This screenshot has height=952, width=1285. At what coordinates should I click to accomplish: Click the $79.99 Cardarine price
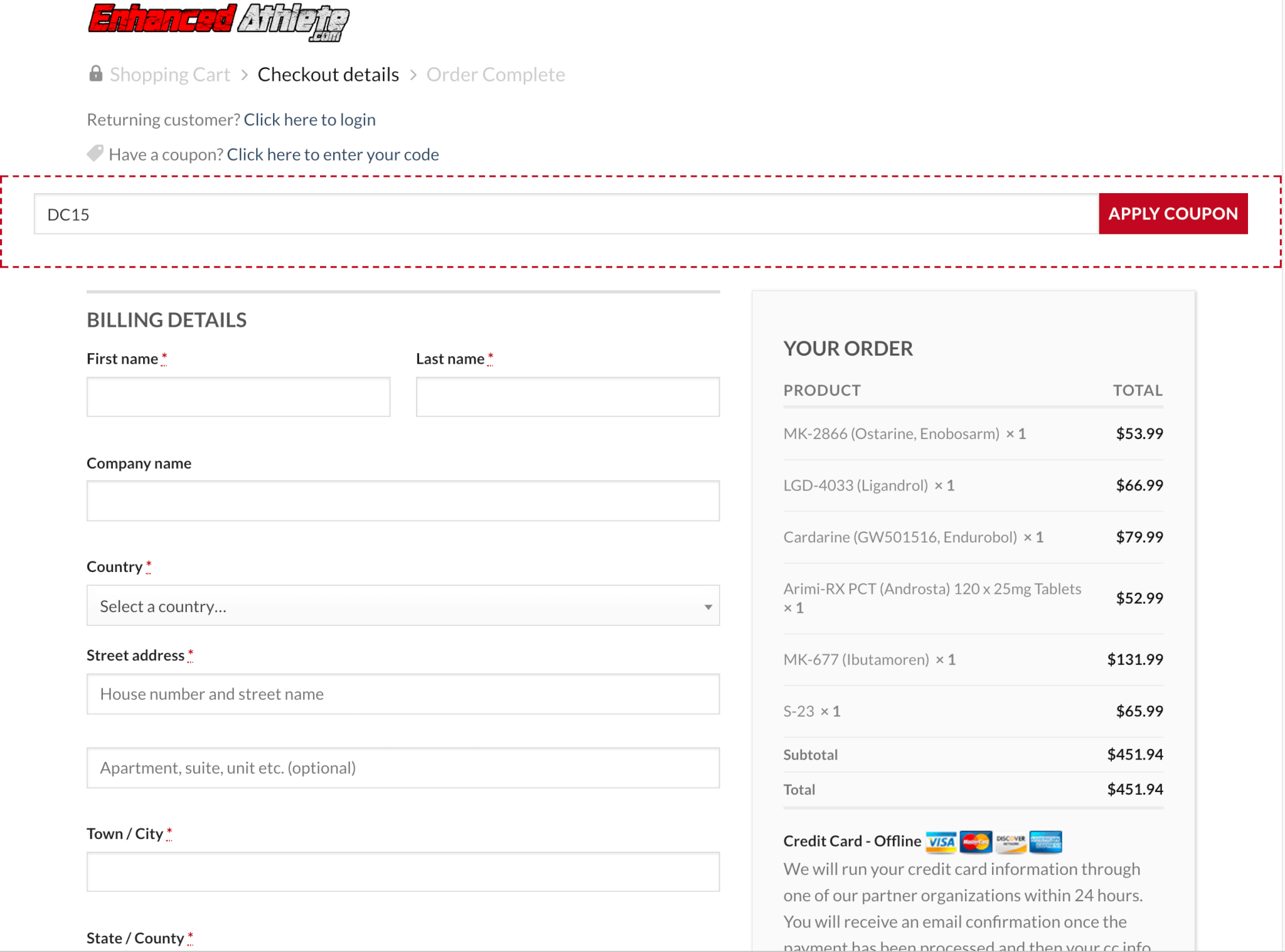pyautogui.click(x=1139, y=537)
